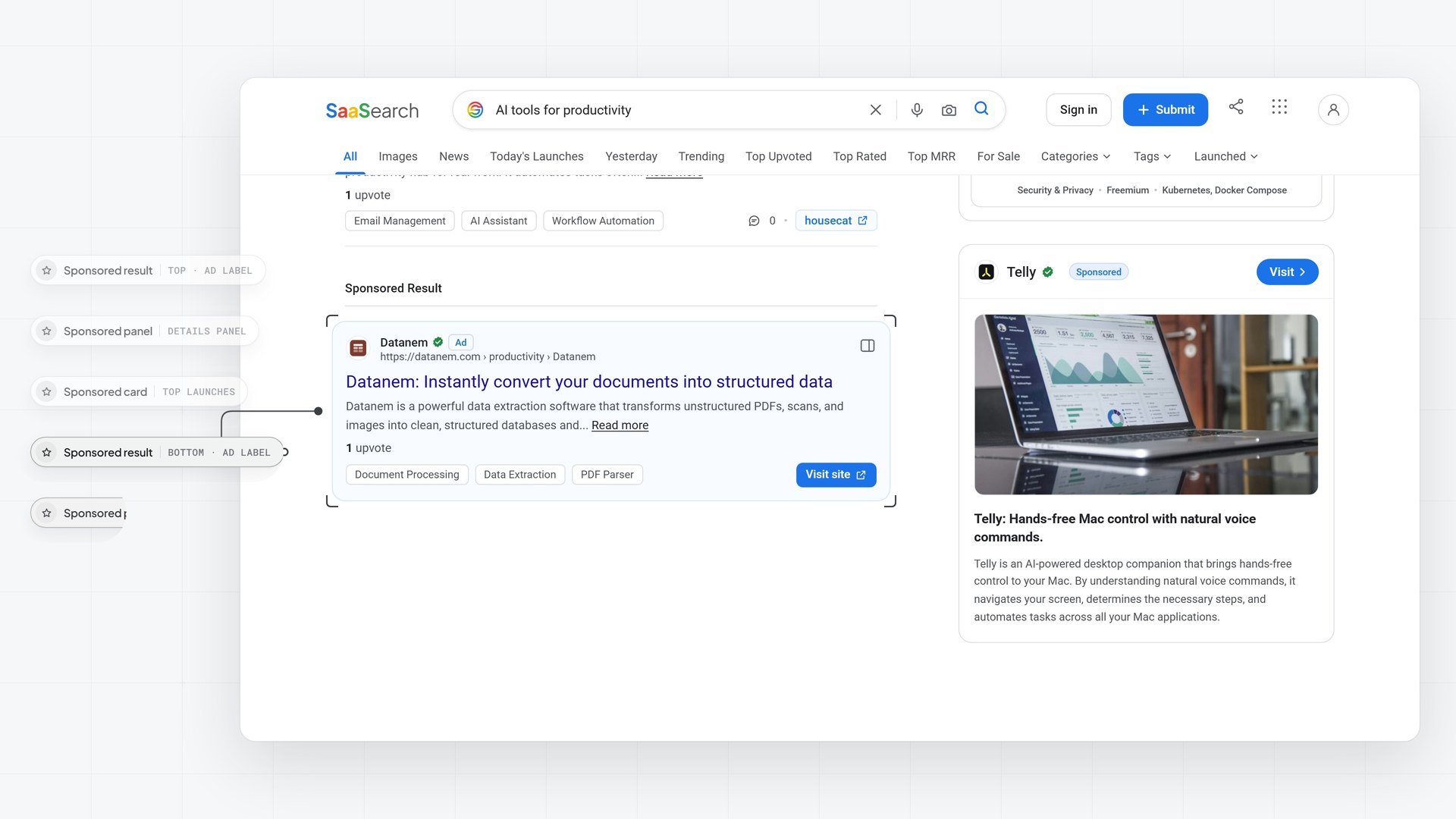
Task: Open the Trending tab
Action: (701, 156)
